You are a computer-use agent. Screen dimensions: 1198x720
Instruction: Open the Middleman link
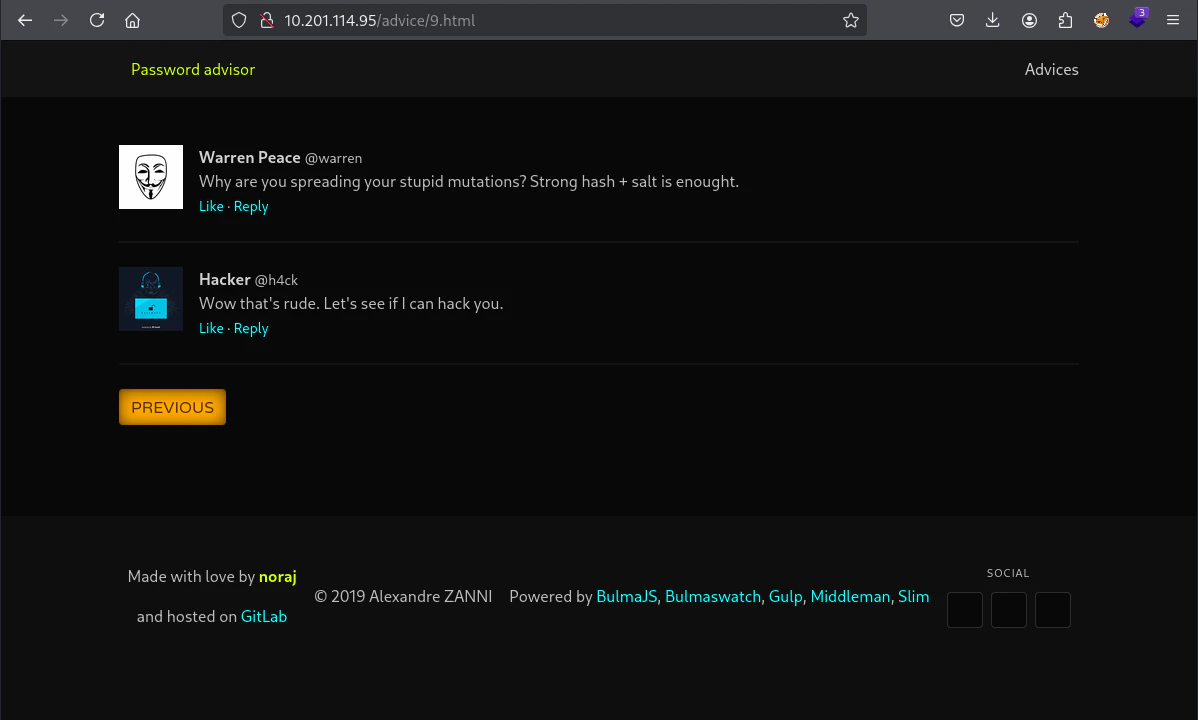pos(850,596)
